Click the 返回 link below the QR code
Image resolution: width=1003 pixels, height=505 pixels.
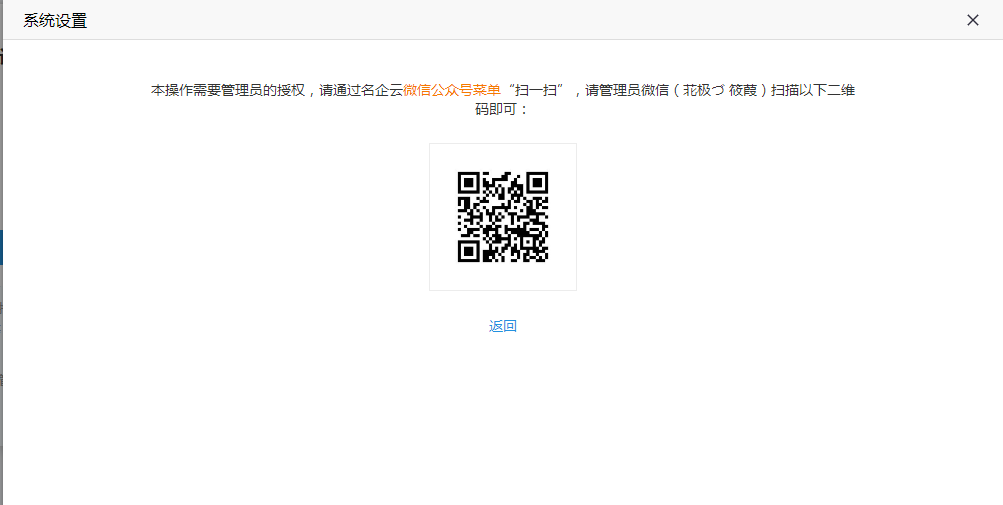pyautogui.click(x=503, y=326)
